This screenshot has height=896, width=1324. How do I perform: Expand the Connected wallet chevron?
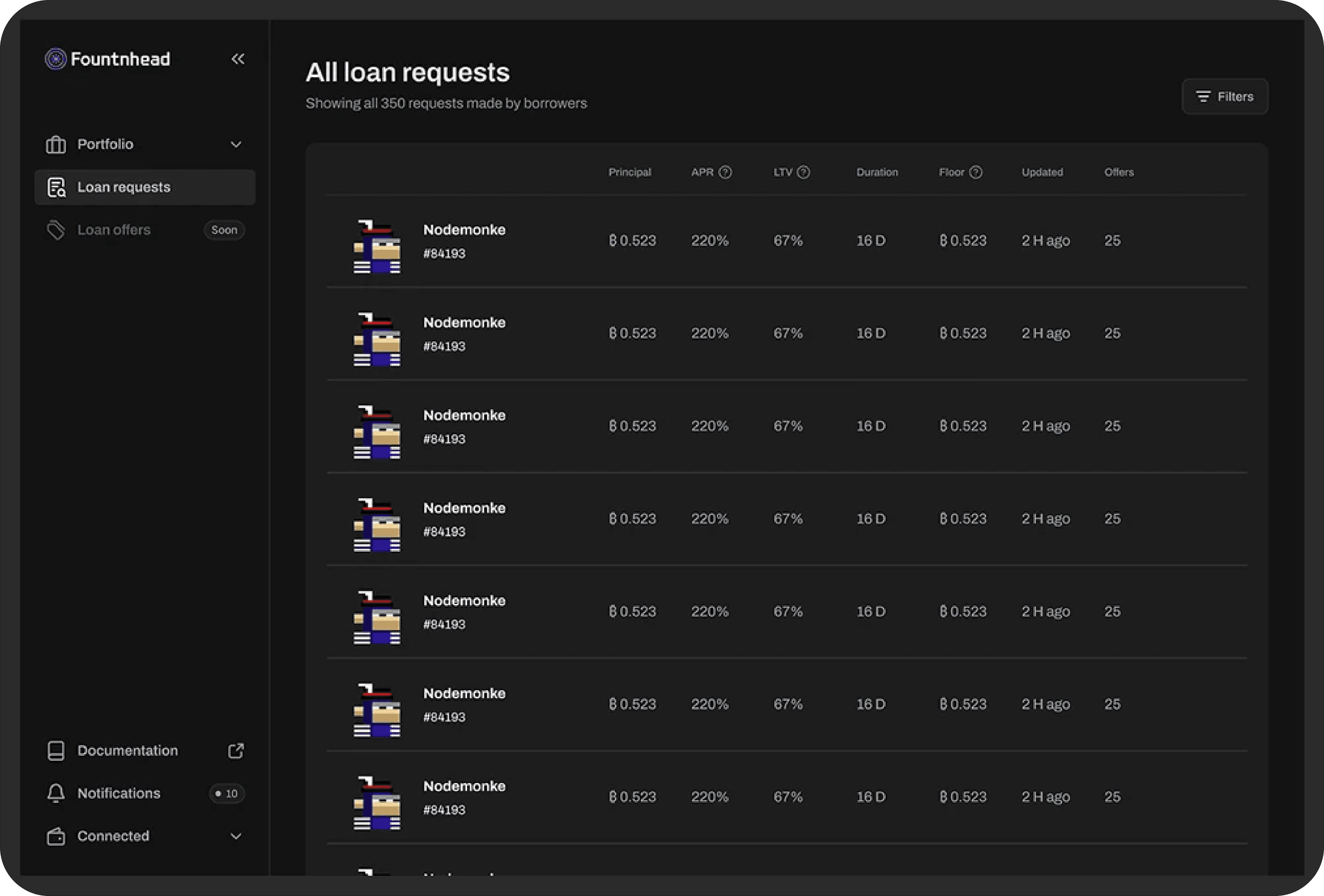(x=235, y=836)
